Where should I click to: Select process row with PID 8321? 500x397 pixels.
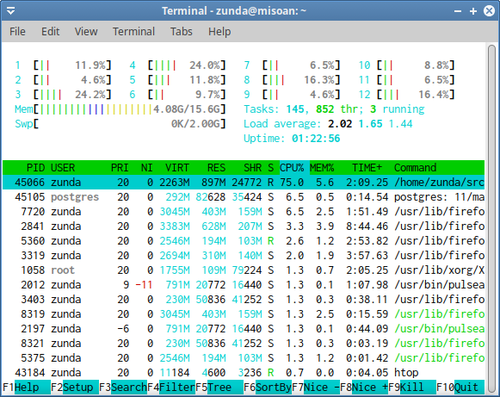pyautogui.click(x=244, y=344)
